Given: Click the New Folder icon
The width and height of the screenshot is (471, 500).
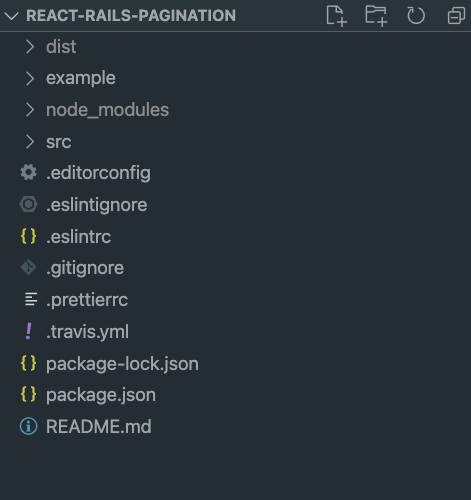Looking at the screenshot, I should [376, 16].
